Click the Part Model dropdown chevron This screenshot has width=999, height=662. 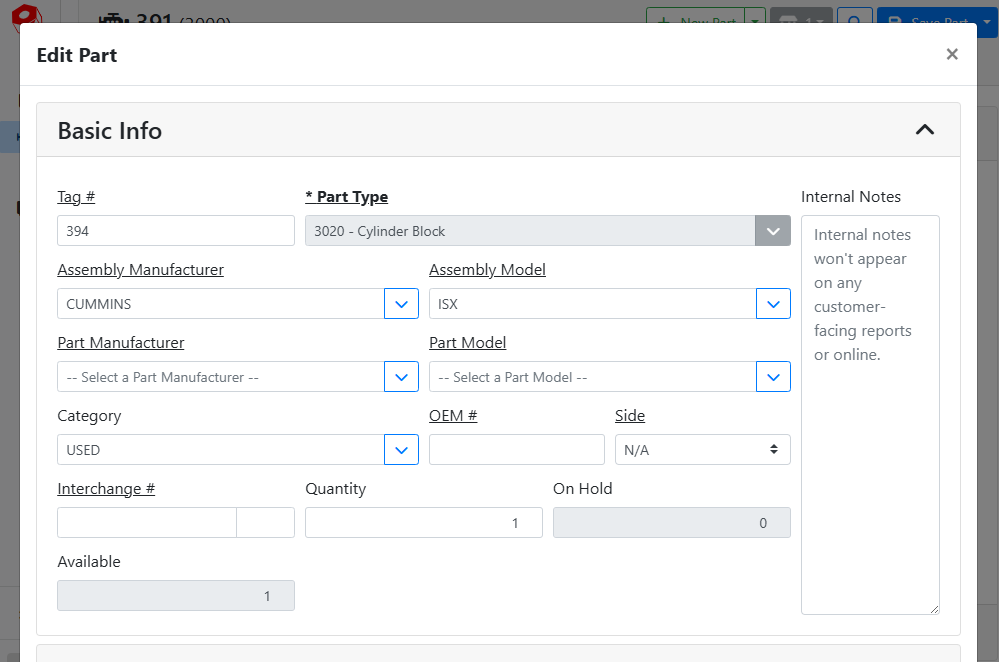pos(773,377)
